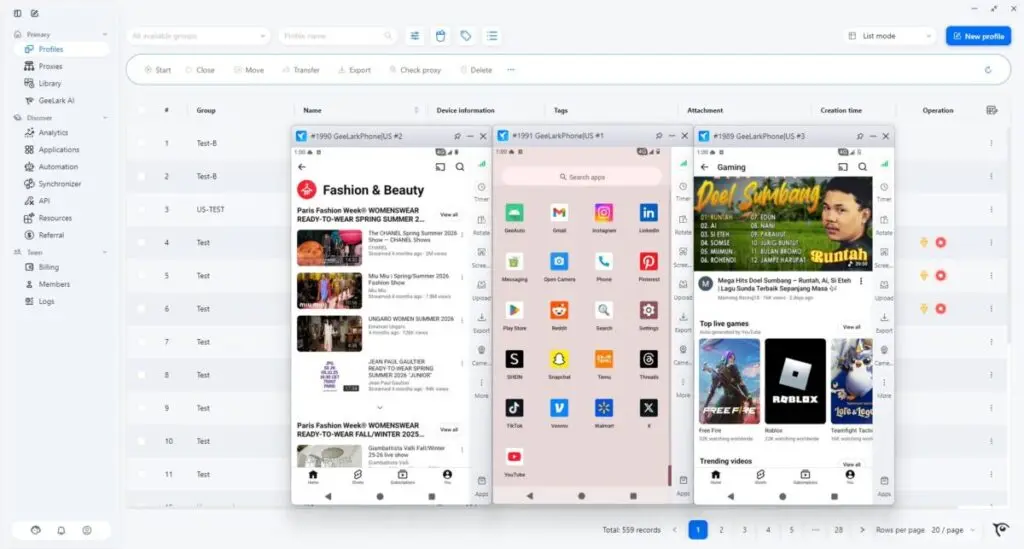
Task: Open the TikTok app icon
Action: click(514, 408)
